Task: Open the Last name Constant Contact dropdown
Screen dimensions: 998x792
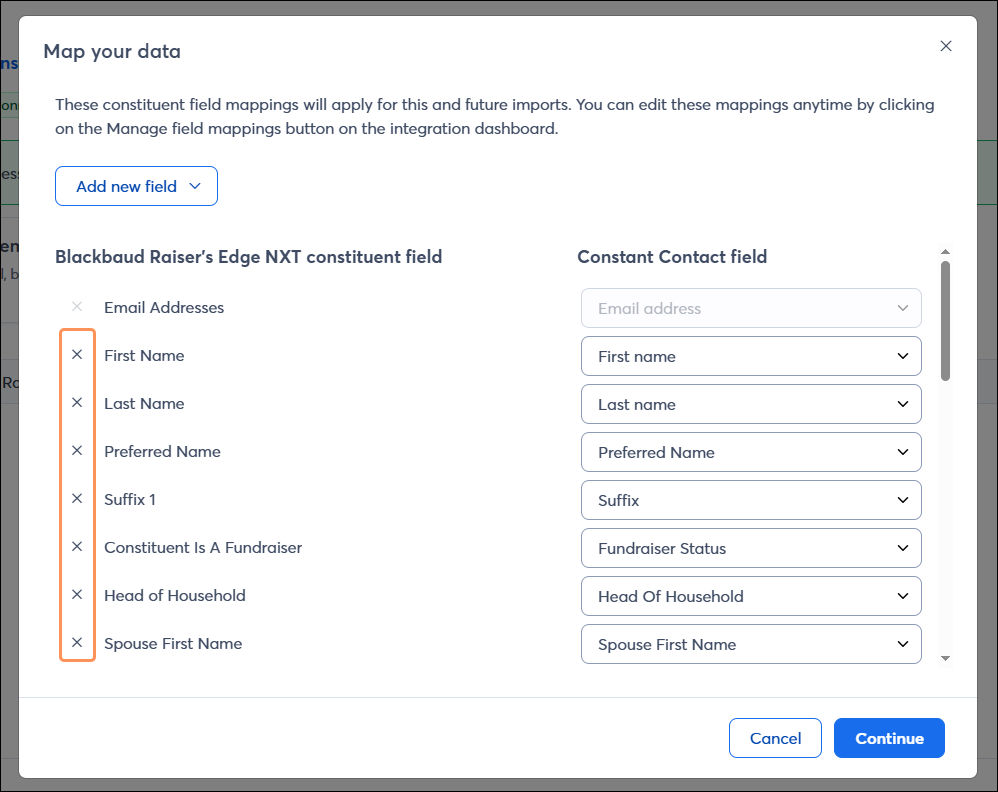Action: pyautogui.click(x=751, y=404)
